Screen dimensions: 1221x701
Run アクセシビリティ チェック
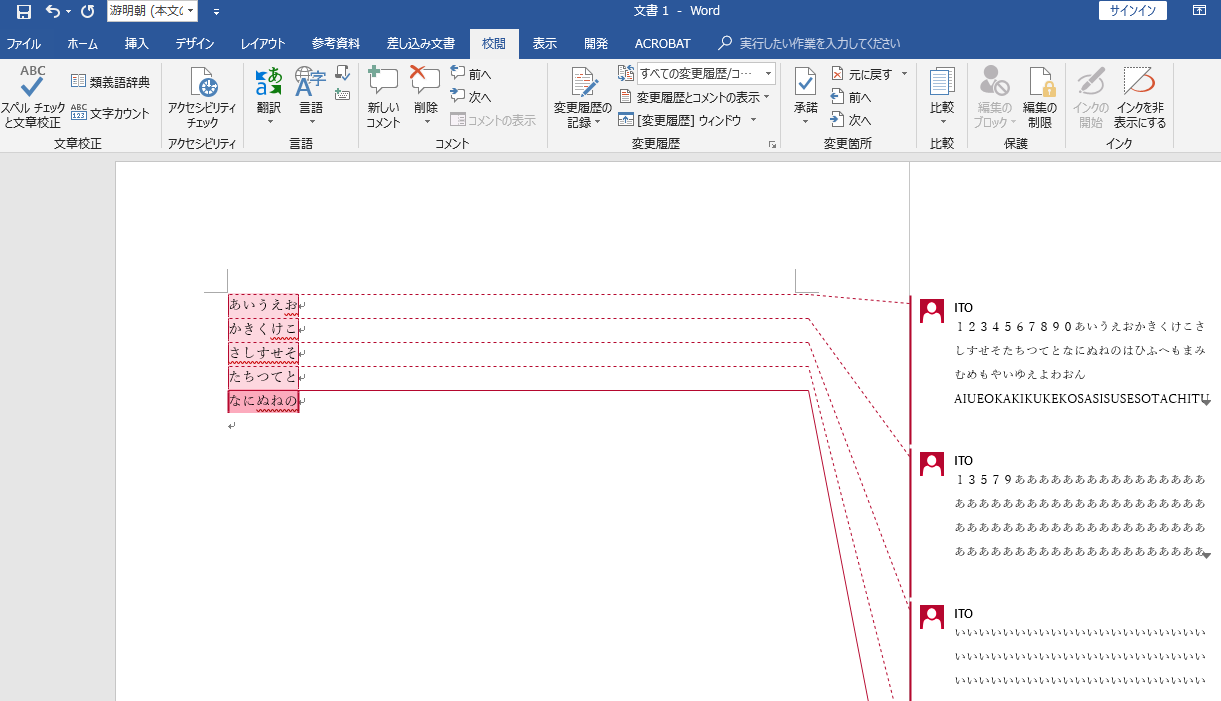202,97
